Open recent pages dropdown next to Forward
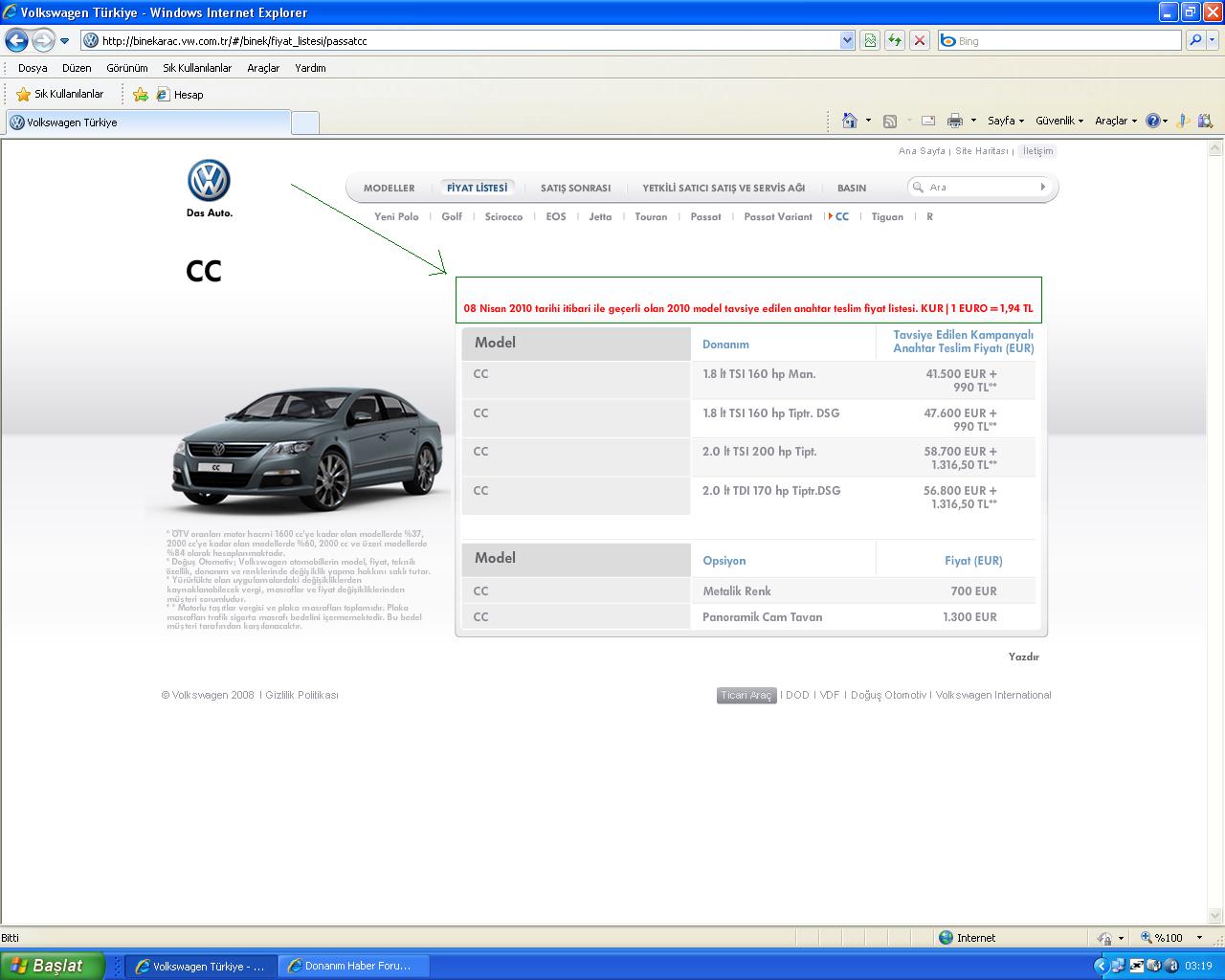Screen dimensions: 1225x980 click(x=65, y=41)
